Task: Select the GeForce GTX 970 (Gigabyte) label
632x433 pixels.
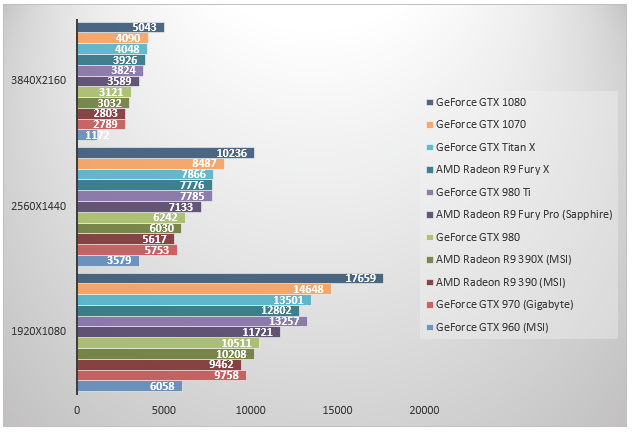Action: coord(504,304)
